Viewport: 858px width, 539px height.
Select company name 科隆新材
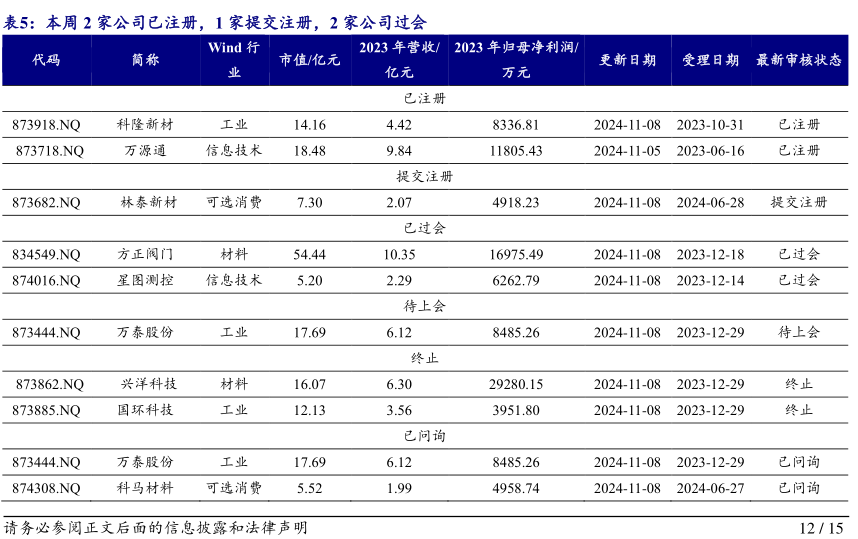pos(145,125)
